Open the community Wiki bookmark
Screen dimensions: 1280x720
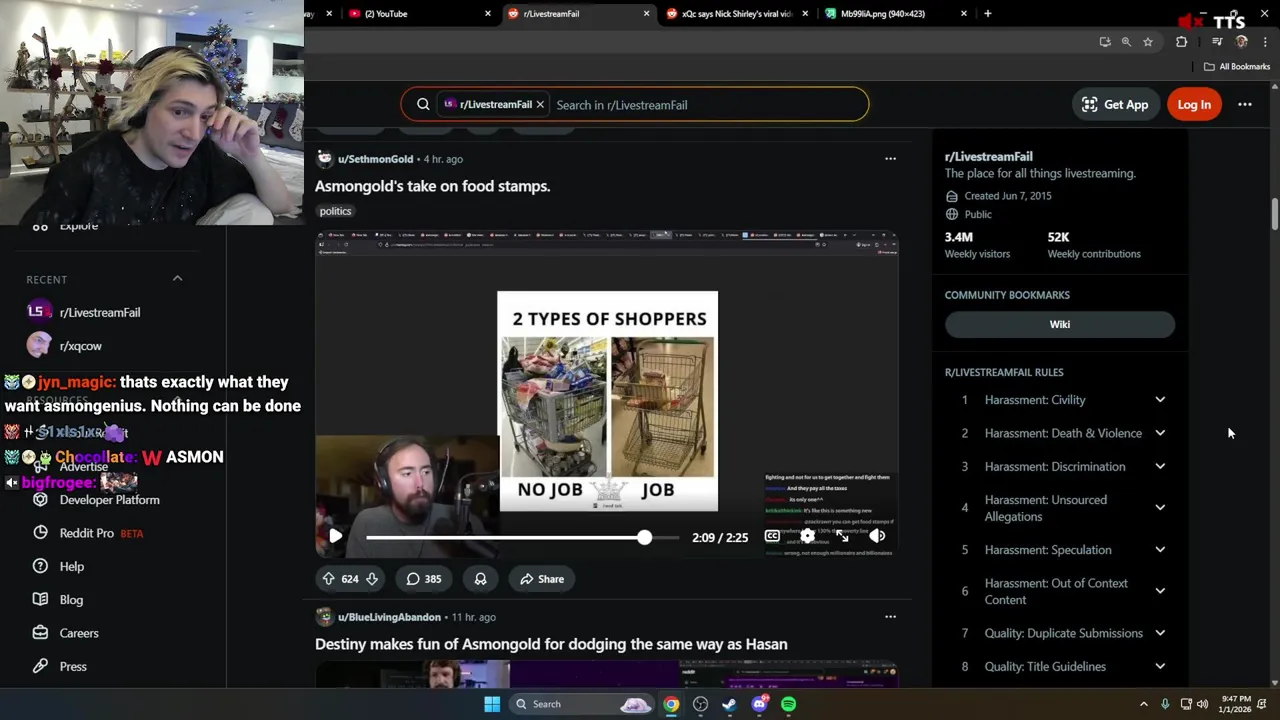[x=1060, y=324]
